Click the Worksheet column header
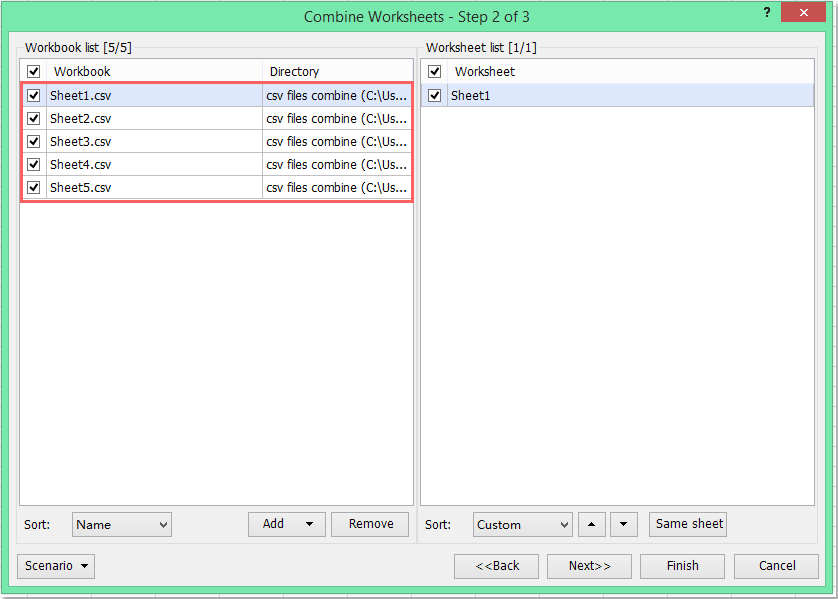This screenshot has width=838, height=599. tap(631, 71)
